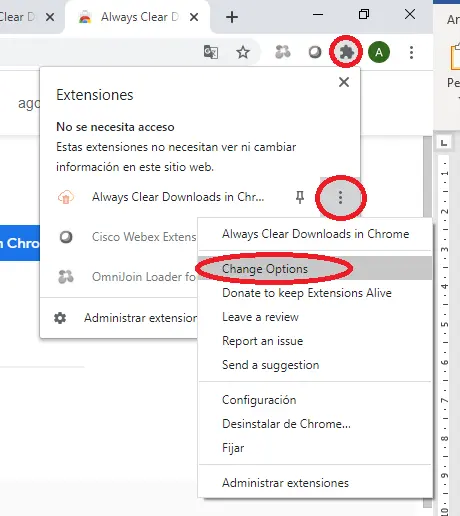Image resolution: width=460 pixels, height=516 pixels.
Task: Select Administrar extensiones in context menu
Action: point(315,483)
